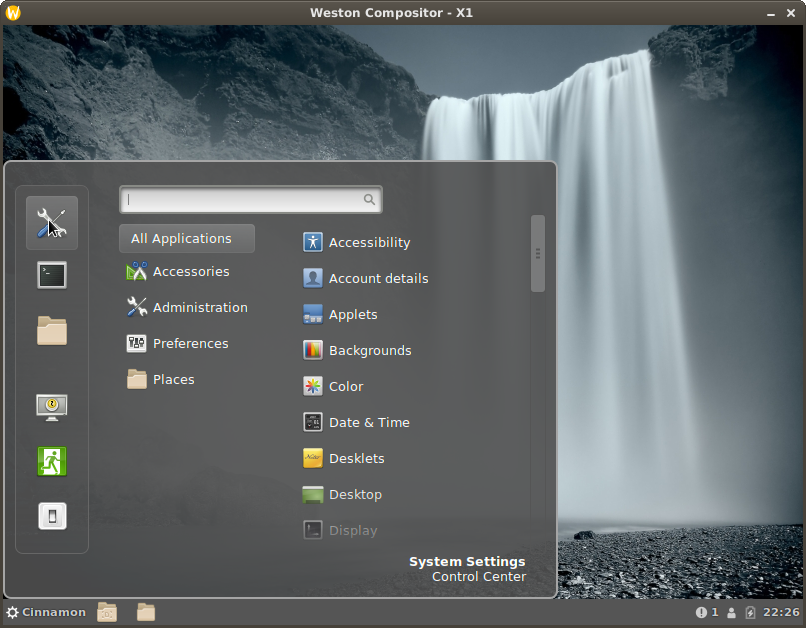Click the 22:26 panel clock

(x=781, y=612)
